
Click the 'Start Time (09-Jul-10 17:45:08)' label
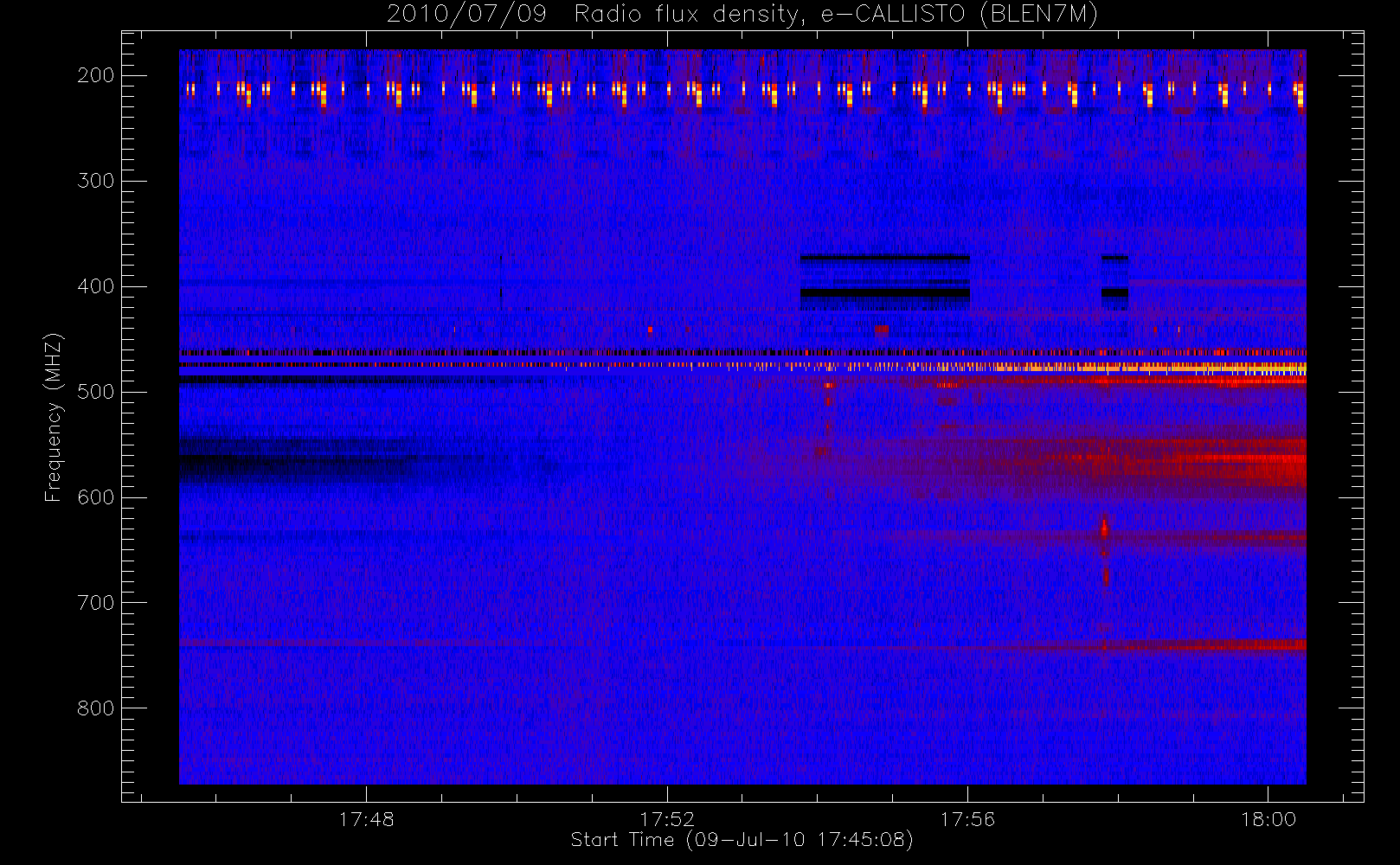click(742, 840)
